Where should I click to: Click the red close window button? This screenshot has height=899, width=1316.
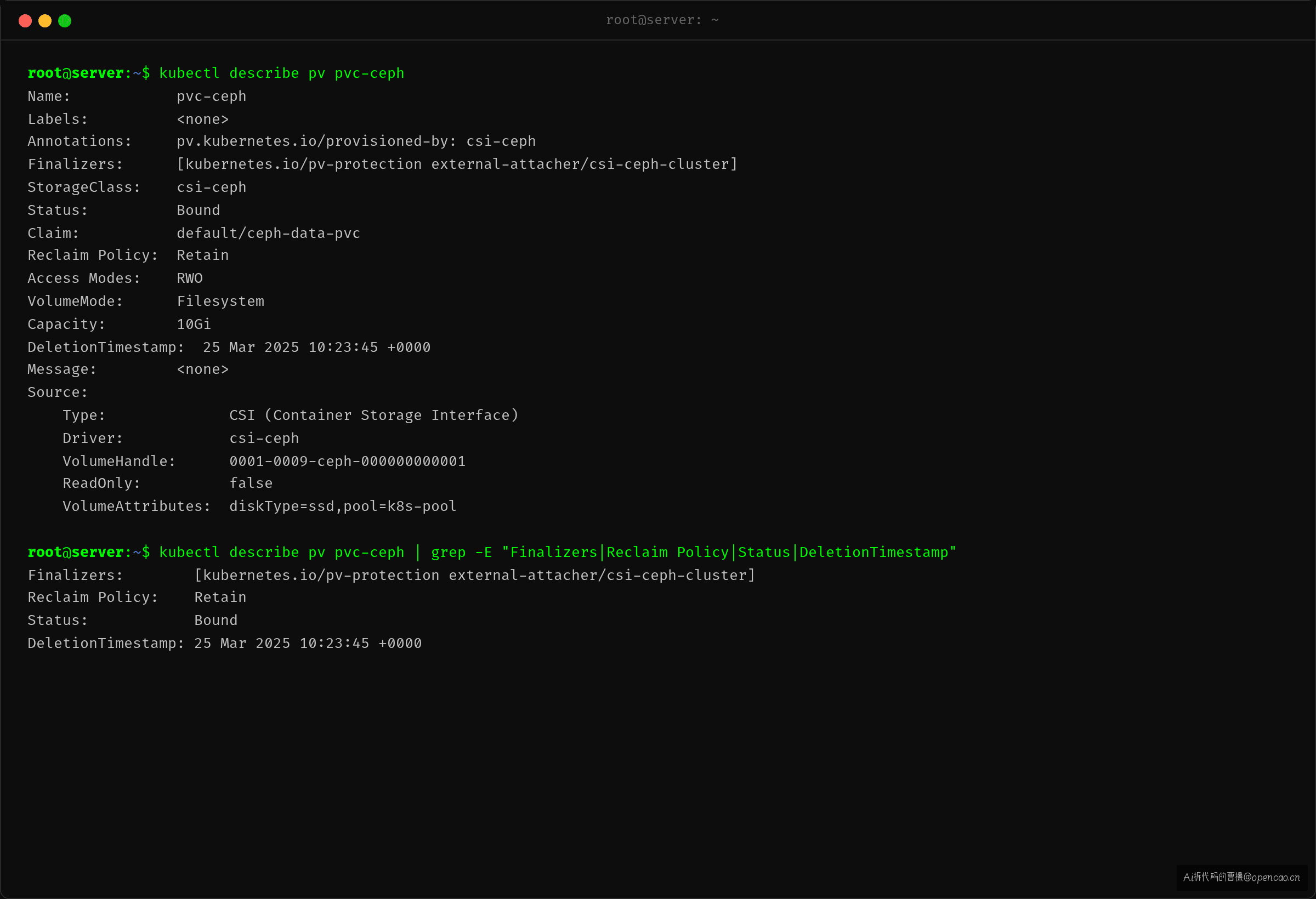coord(25,21)
